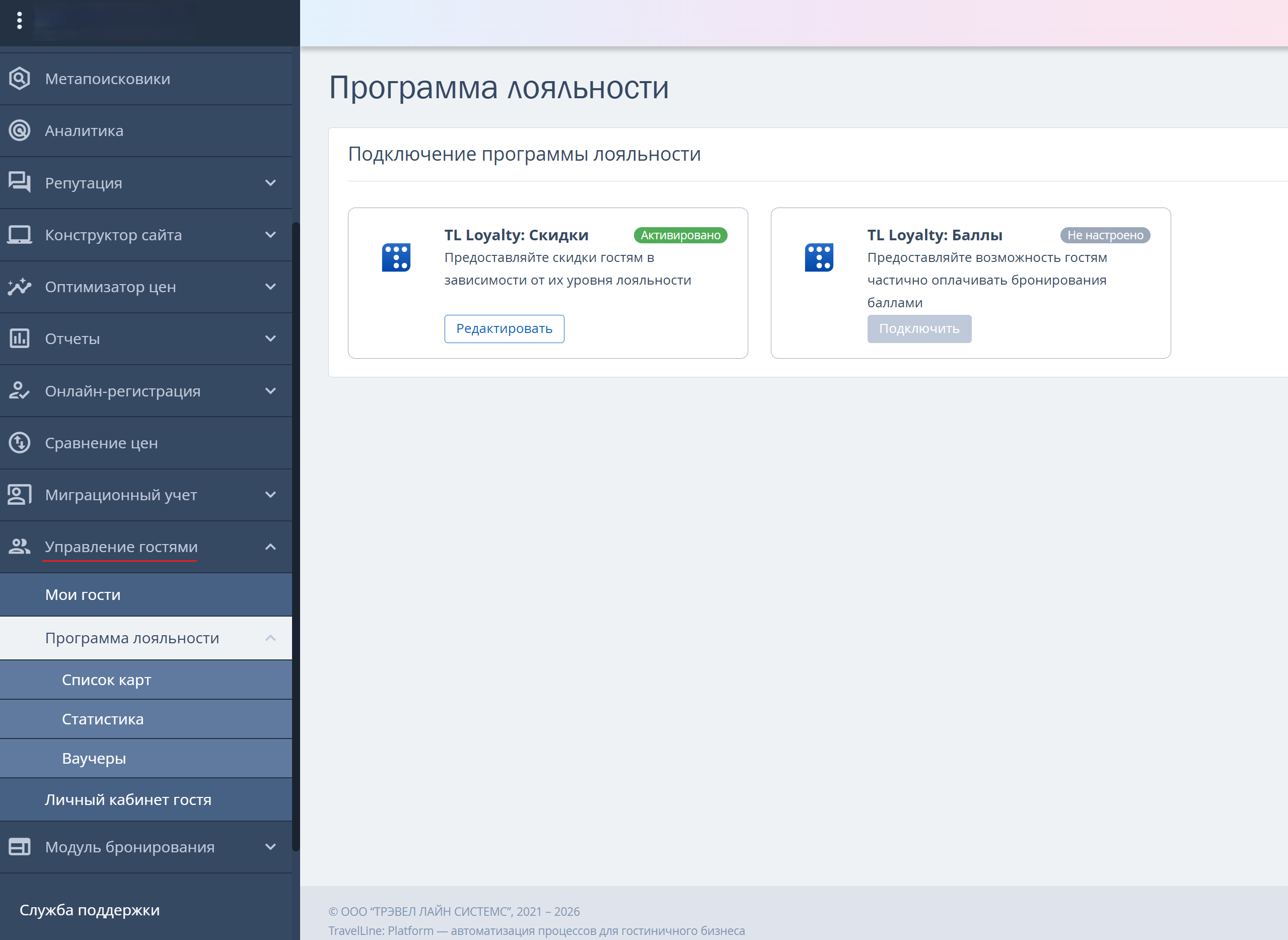The width and height of the screenshot is (1288, 940).
Task: Click the Модуль бронирования icon
Action: pyautogui.click(x=19, y=847)
